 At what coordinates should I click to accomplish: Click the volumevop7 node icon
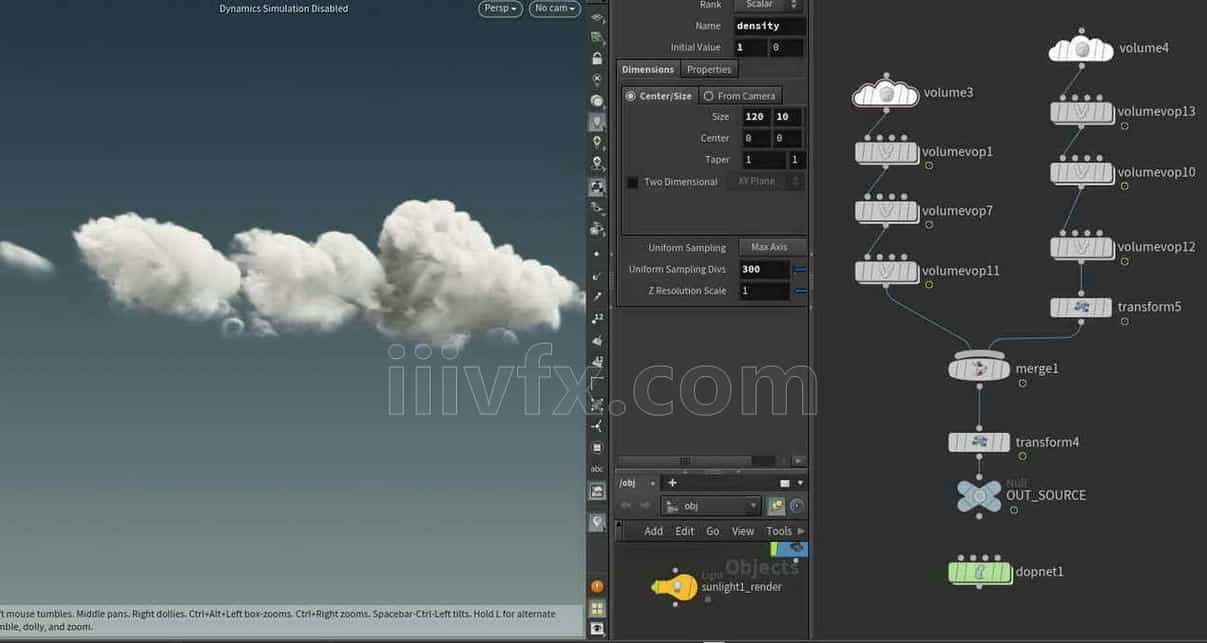(x=886, y=211)
